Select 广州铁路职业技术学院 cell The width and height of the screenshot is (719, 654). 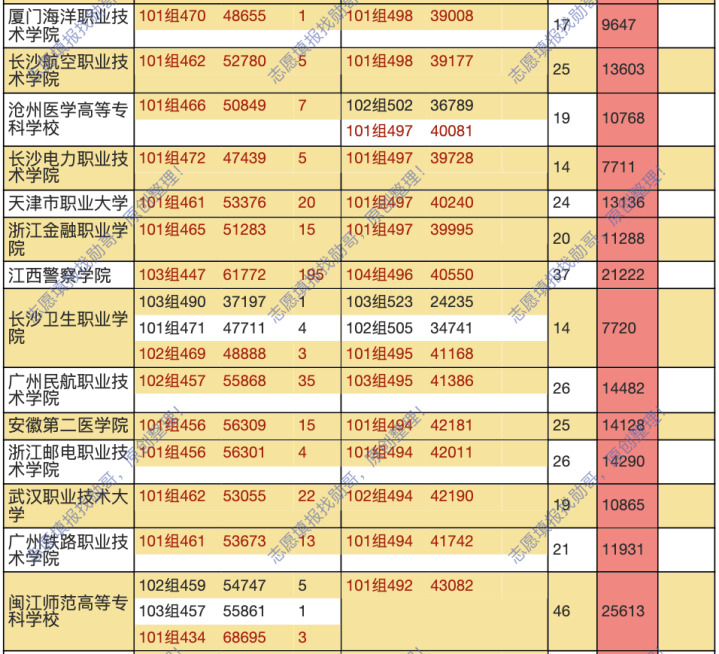pyautogui.click(x=68, y=550)
